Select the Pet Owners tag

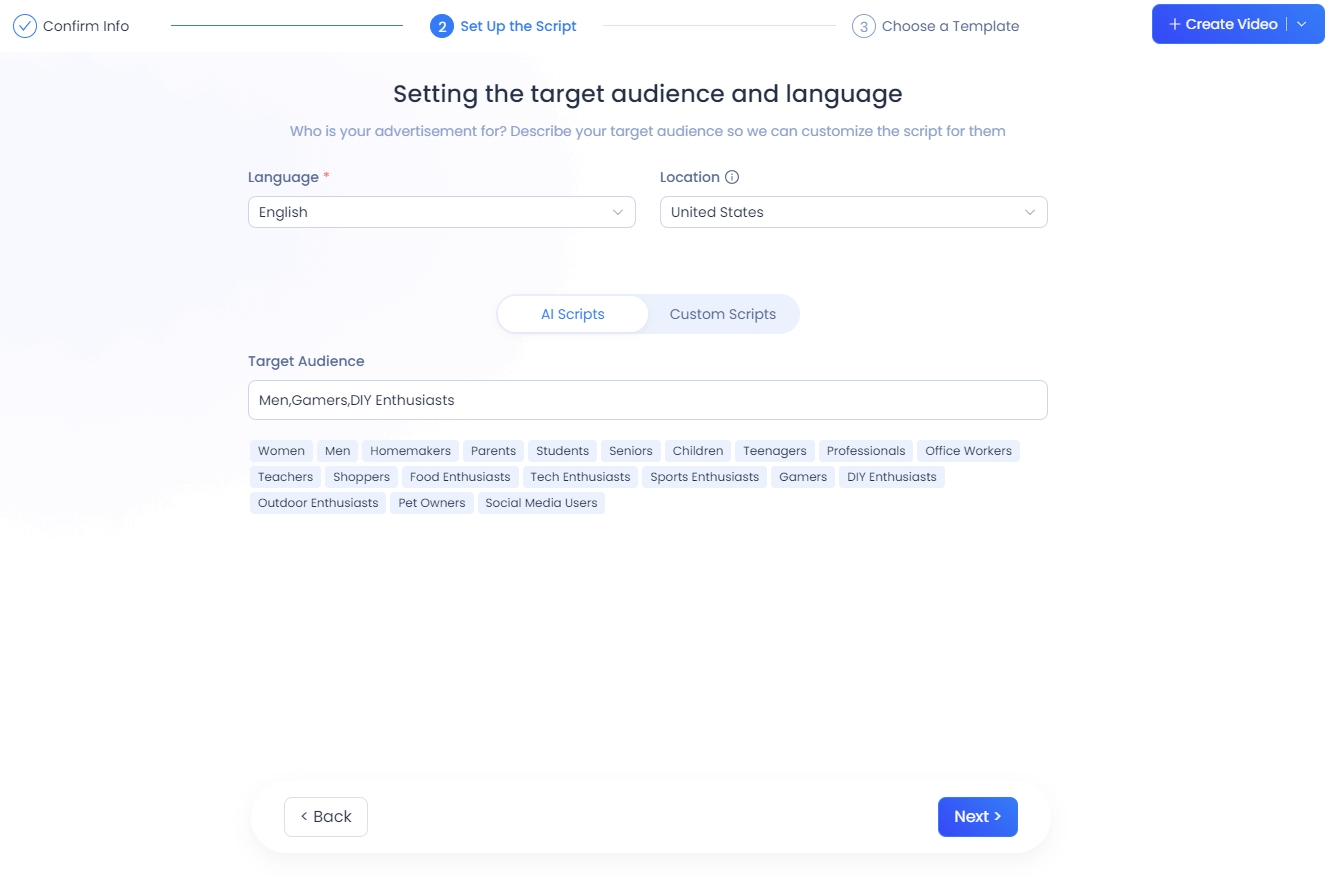431,503
